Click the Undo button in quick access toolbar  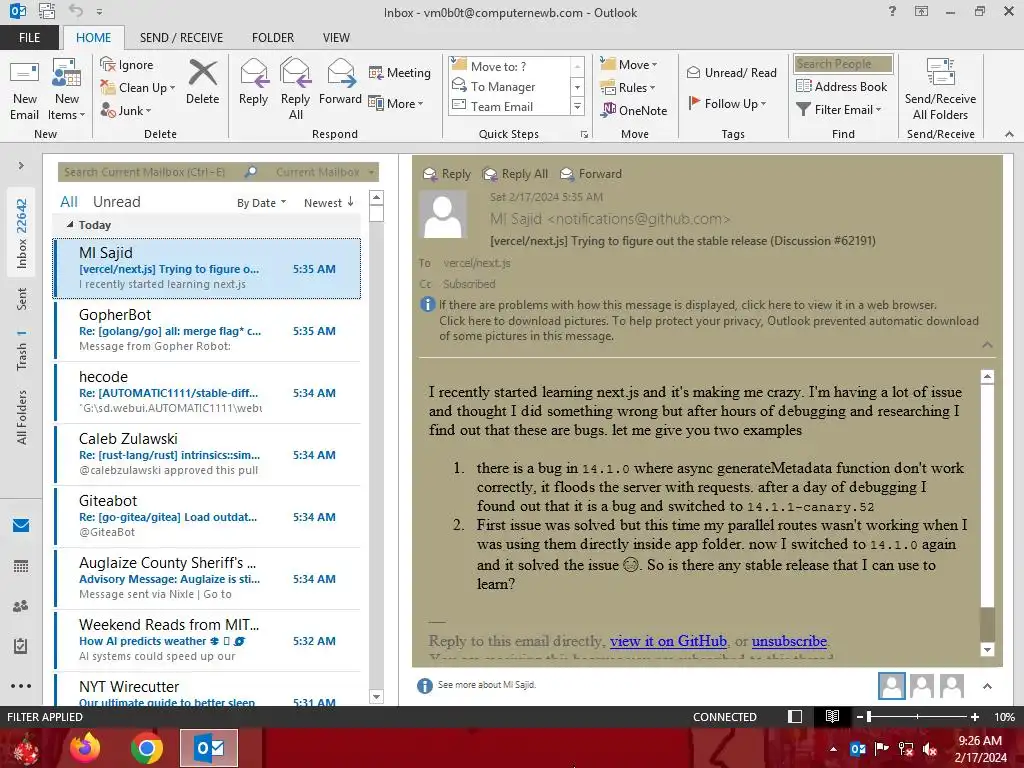[x=76, y=11]
